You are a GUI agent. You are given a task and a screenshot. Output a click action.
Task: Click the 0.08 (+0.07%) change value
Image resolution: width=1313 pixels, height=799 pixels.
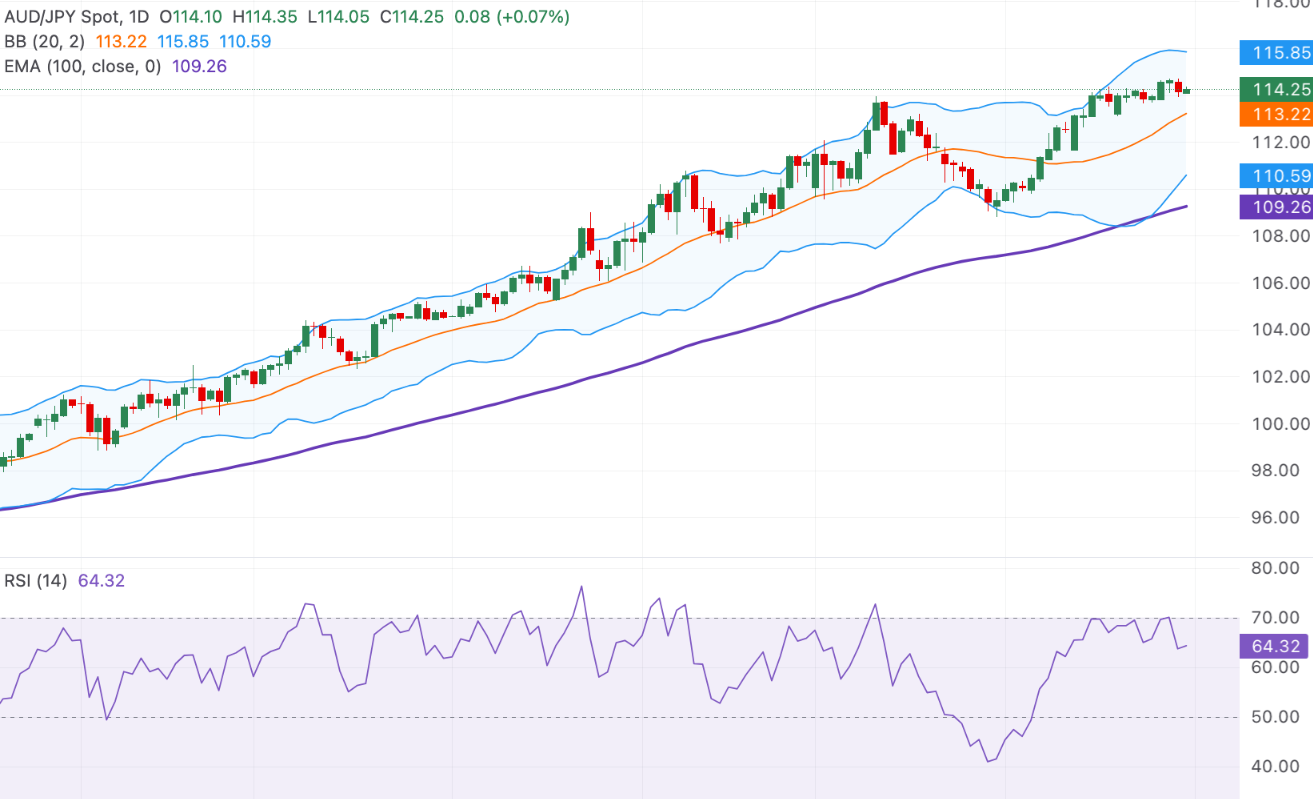[512, 17]
